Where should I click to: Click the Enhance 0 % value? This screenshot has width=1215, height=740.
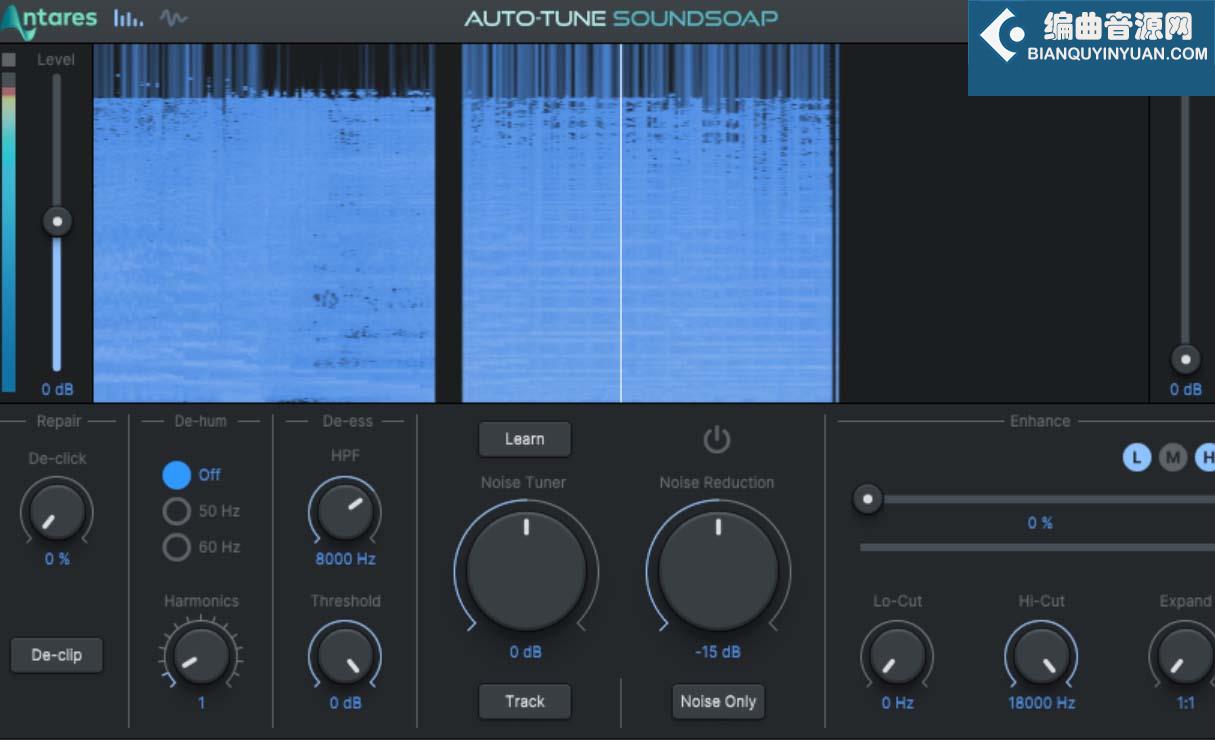point(1040,523)
